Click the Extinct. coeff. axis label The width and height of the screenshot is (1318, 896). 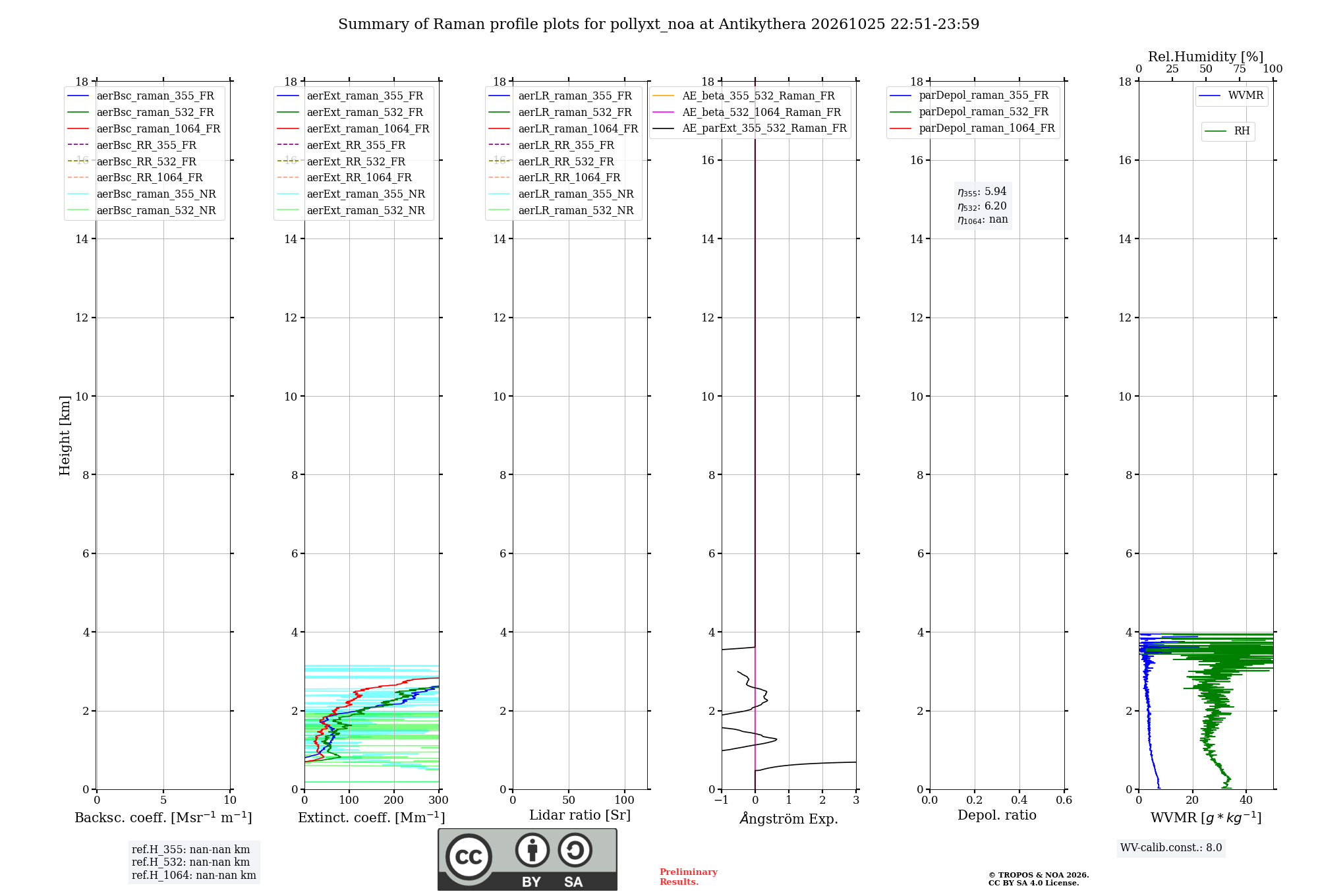point(372,818)
